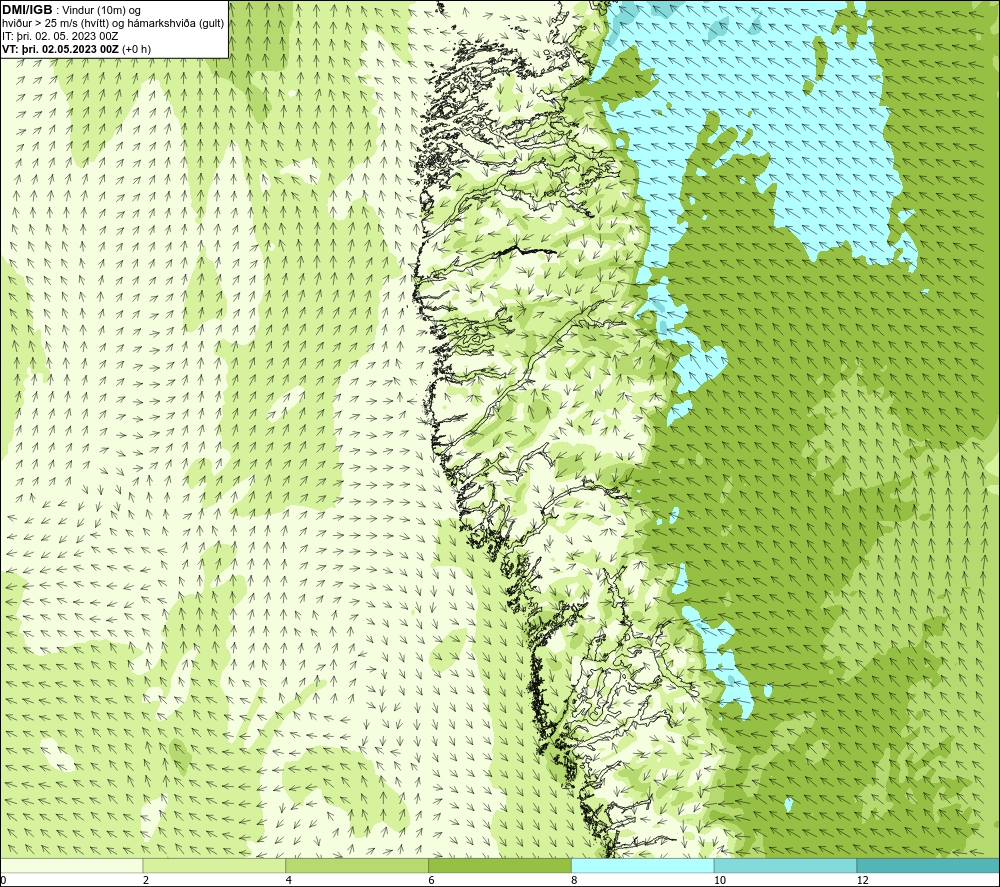This screenshot has width=1000, height=887.
Task: Click the '(+0 h)' forecast offset text
Action: 136,49
